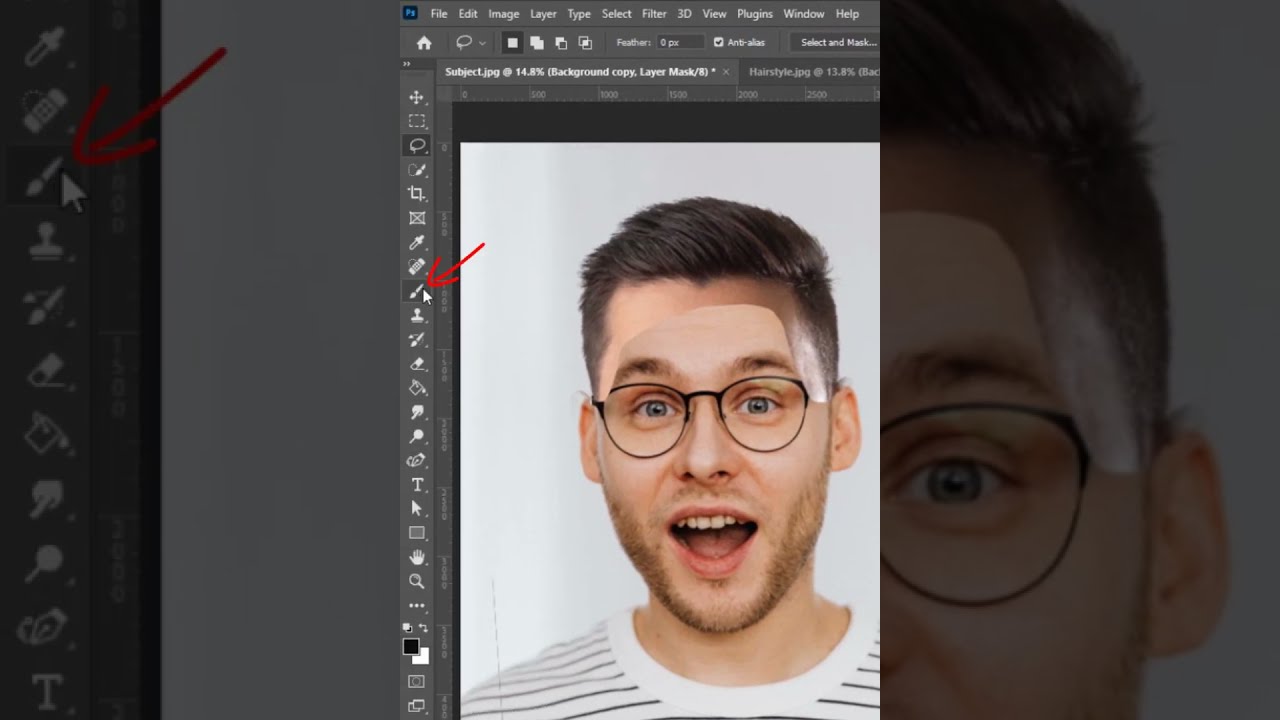The image size is (1280, 720).
Task: Select the Eyedropper tool
Action: click(417, 242)
